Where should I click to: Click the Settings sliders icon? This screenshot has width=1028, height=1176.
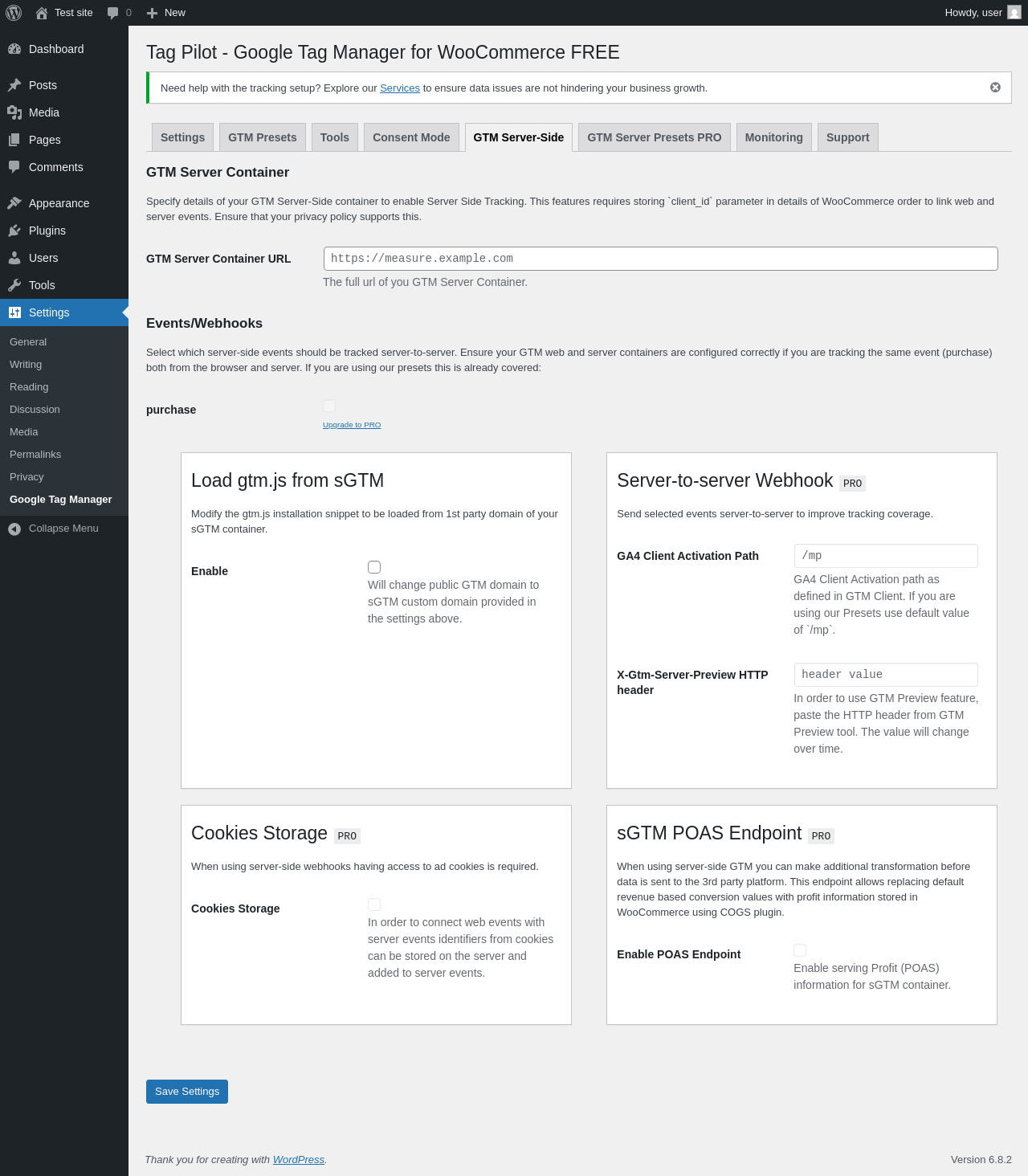(x=14, y=312)
